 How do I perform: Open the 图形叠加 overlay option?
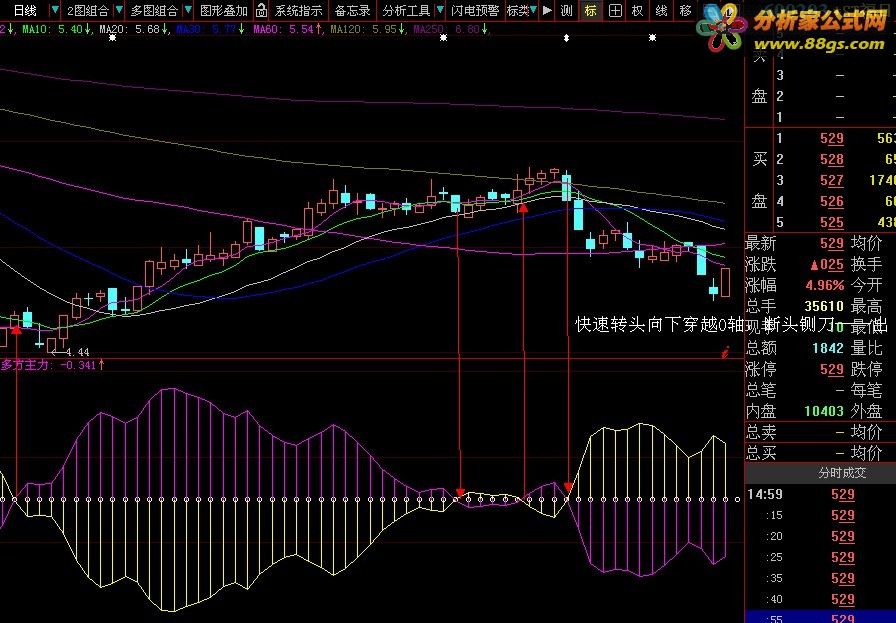224,10
